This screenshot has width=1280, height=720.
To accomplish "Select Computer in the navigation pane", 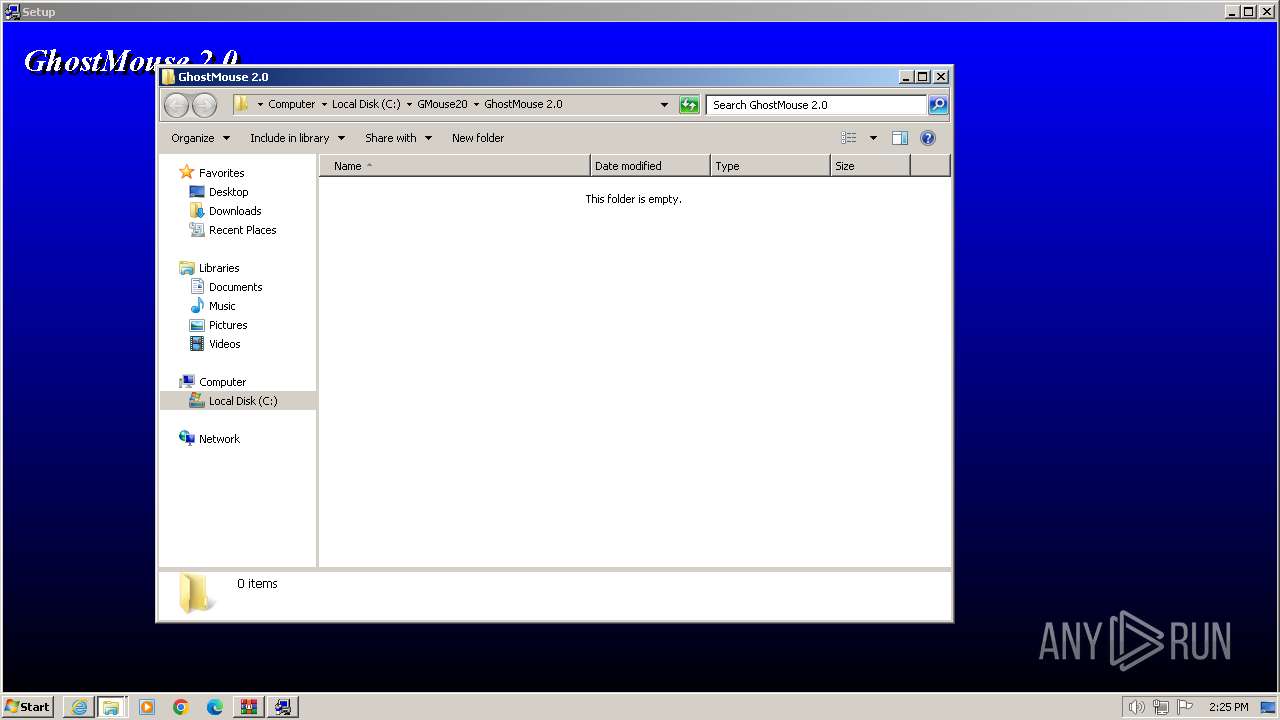I will [222, 382].
